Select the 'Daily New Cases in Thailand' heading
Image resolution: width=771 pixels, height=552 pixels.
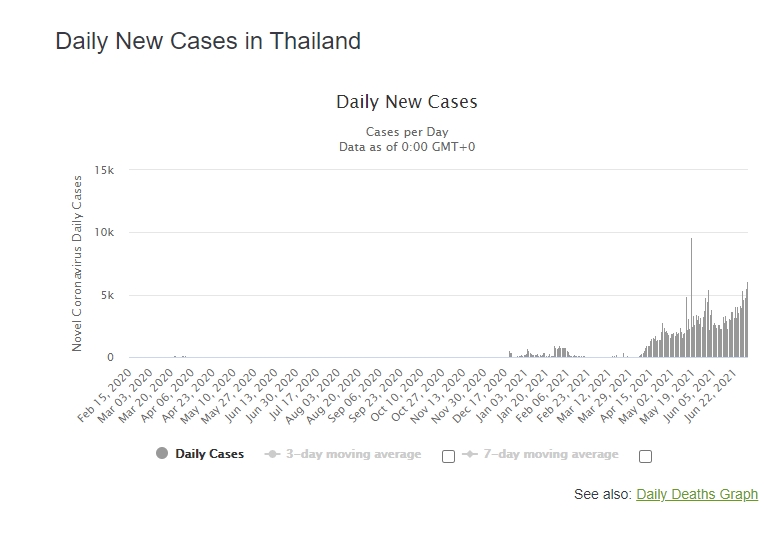point(208,41)
